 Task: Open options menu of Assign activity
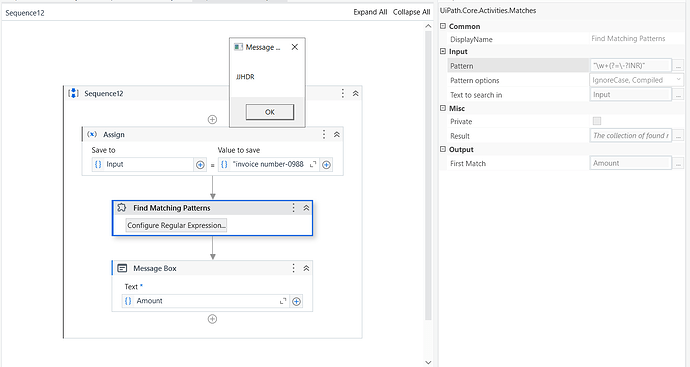pyautogui.click(x=324, y=134)
